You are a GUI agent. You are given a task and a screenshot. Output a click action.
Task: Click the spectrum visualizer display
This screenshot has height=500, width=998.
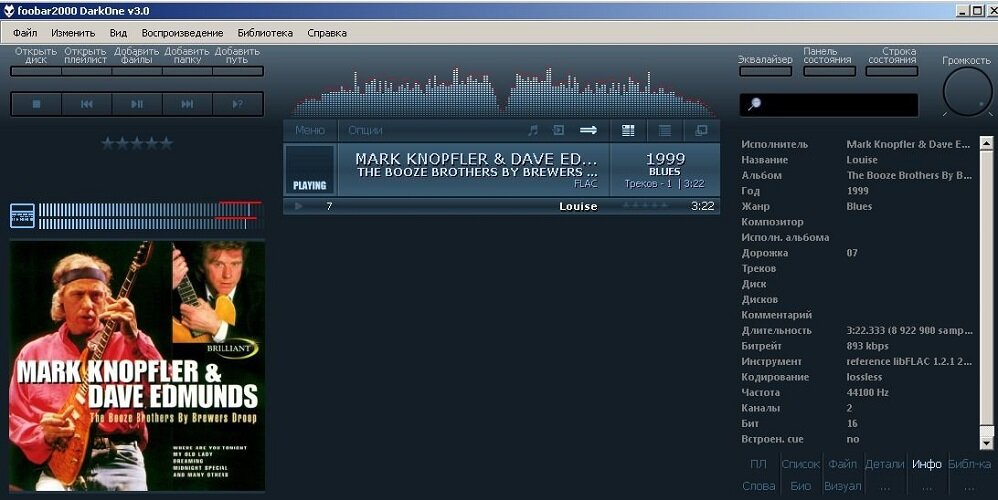point(503,92)
